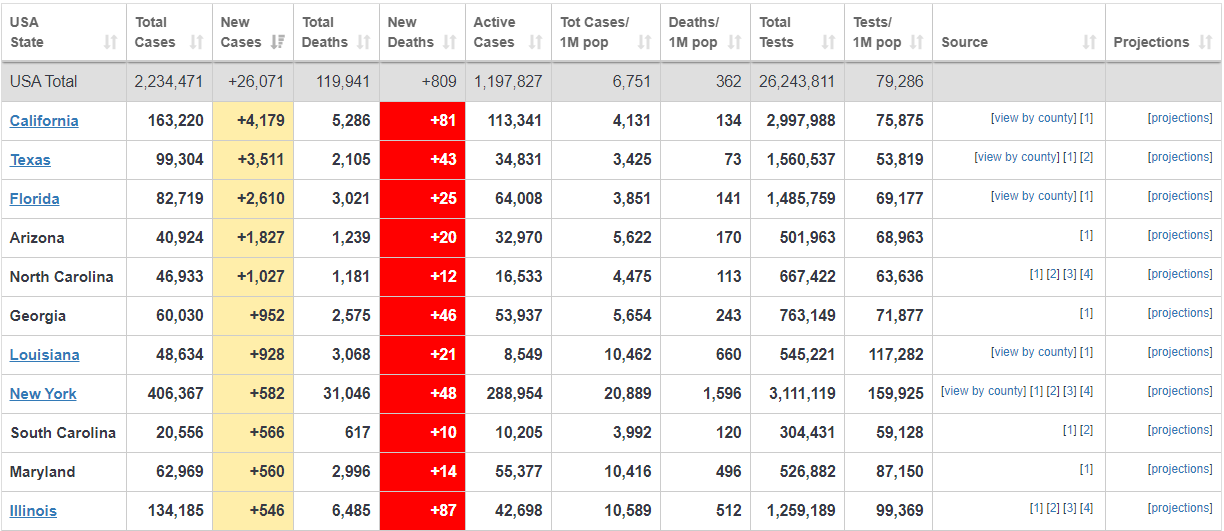Open New York projections link
This screenshot has height=531, width=1224.
pyautogui.click(x=1180, y=391)
